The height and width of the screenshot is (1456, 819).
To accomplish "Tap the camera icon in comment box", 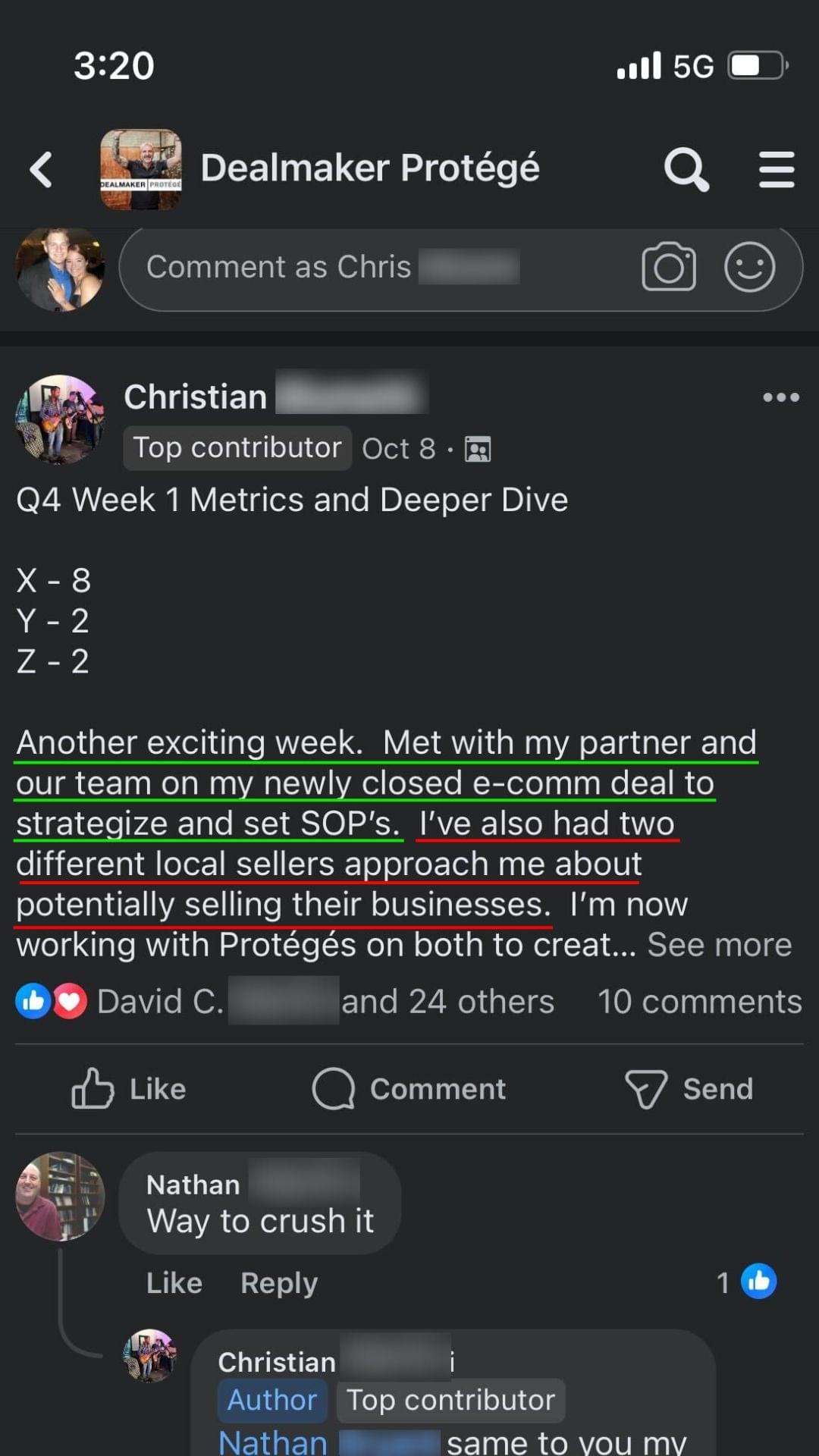I will 668,267.
